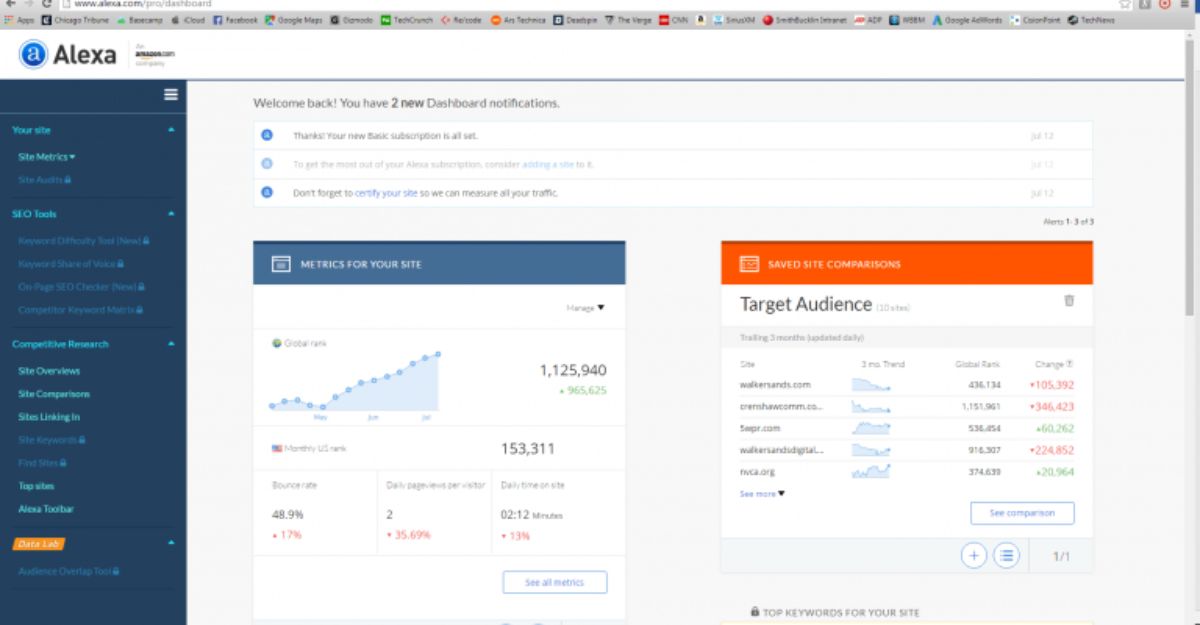Open the Ars Technica bookmark
The image size is (1200, 625).
pyautogui.click(x=518, y=19)
